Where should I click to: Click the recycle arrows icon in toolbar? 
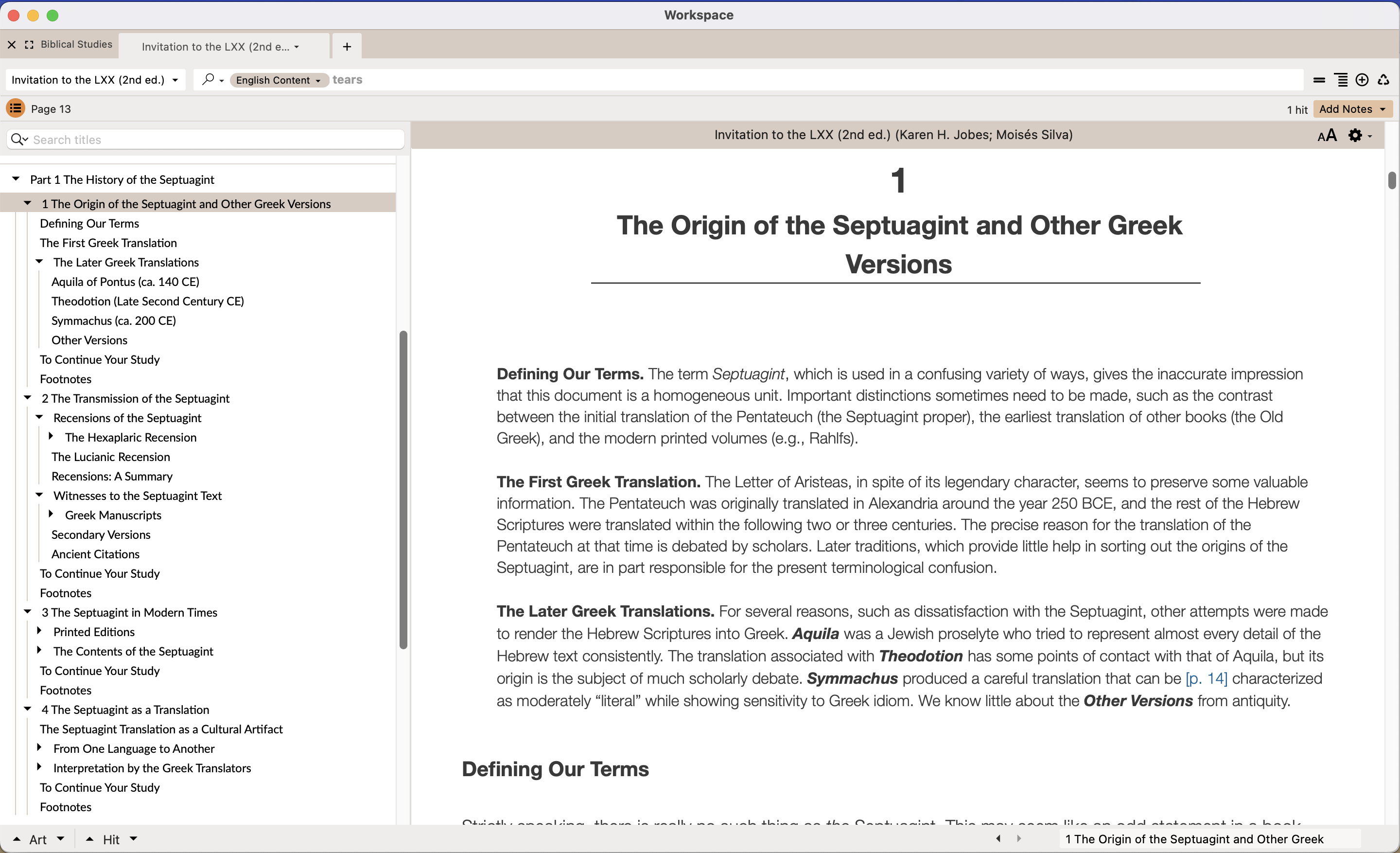[x=1383, y=80]
